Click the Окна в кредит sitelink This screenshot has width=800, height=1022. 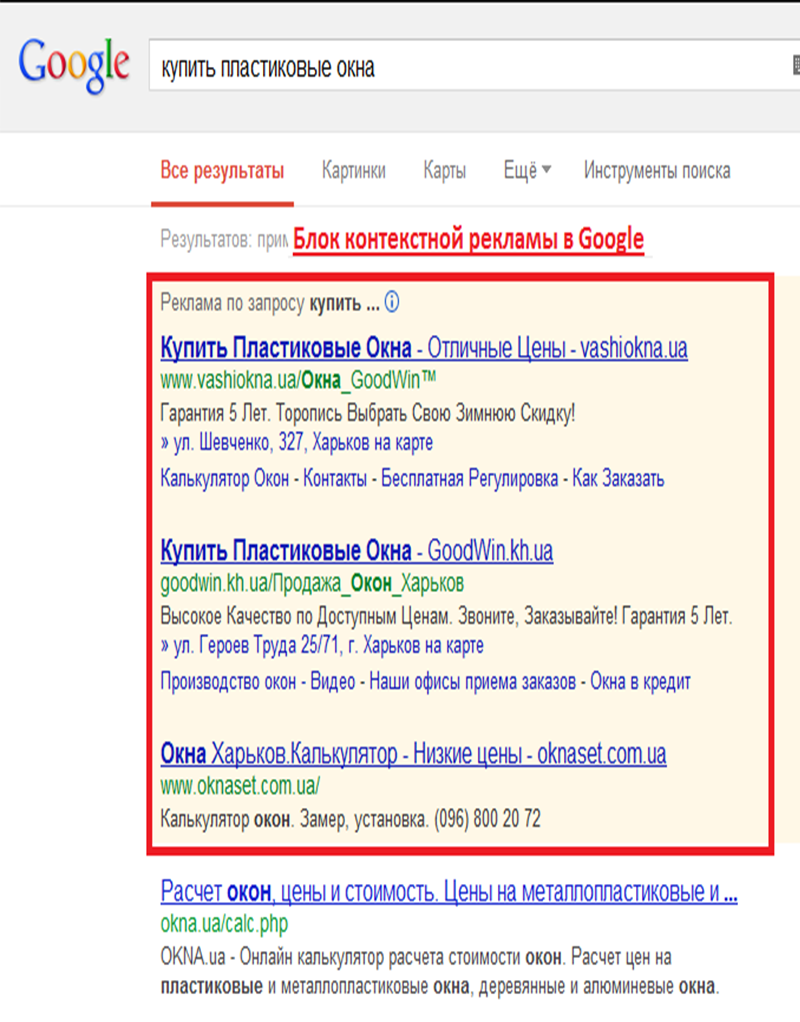[641, 682]
